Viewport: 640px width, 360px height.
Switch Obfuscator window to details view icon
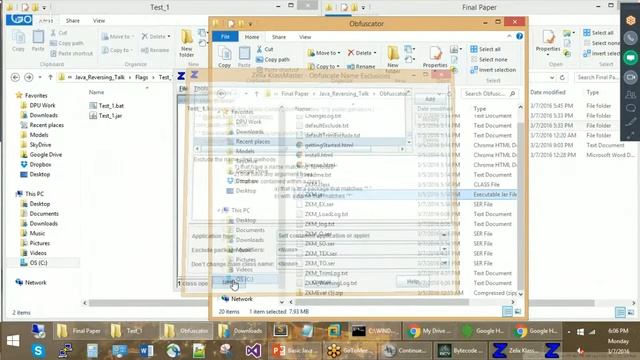507,311
